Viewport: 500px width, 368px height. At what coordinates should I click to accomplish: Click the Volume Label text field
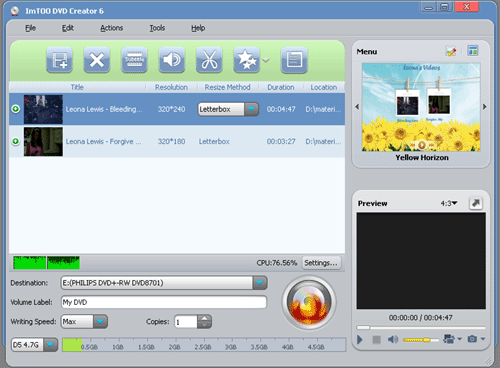coord(164,302)
